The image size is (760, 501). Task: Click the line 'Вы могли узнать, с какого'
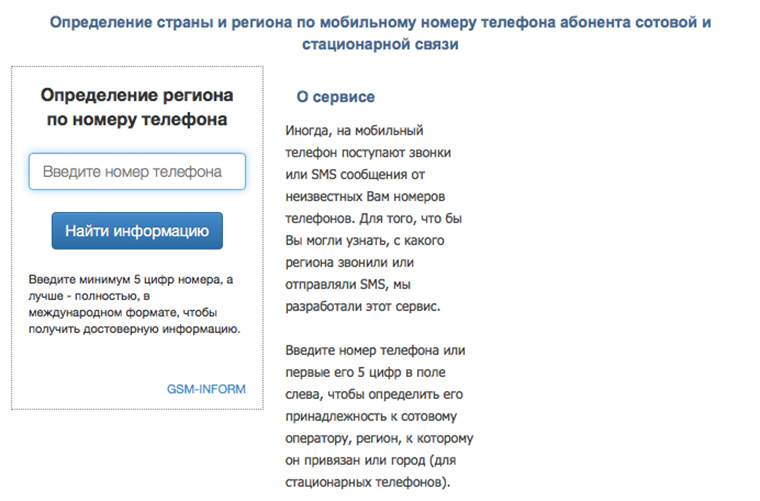click(365, 240)
